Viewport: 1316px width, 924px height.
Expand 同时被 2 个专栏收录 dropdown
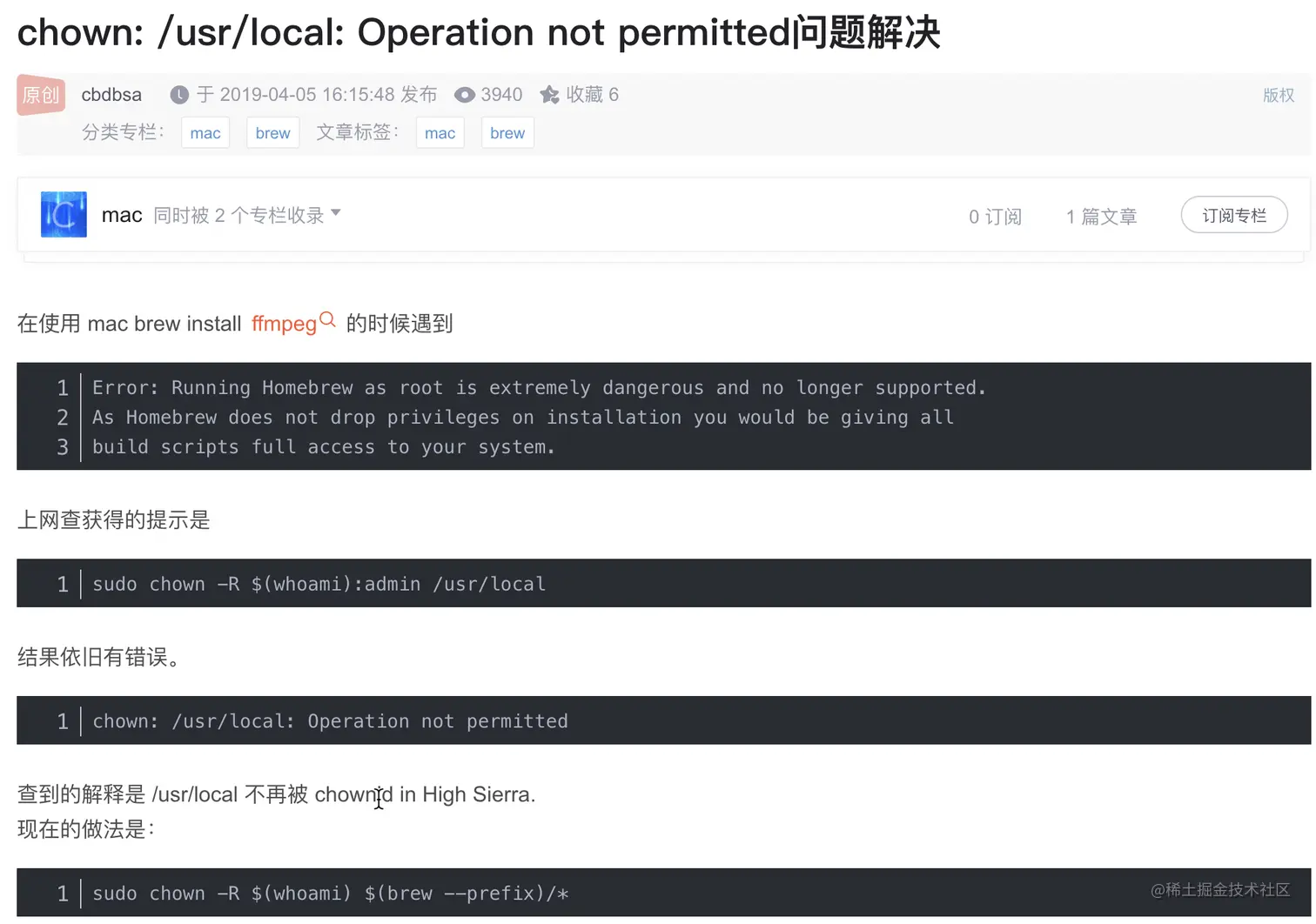point(247,215)
